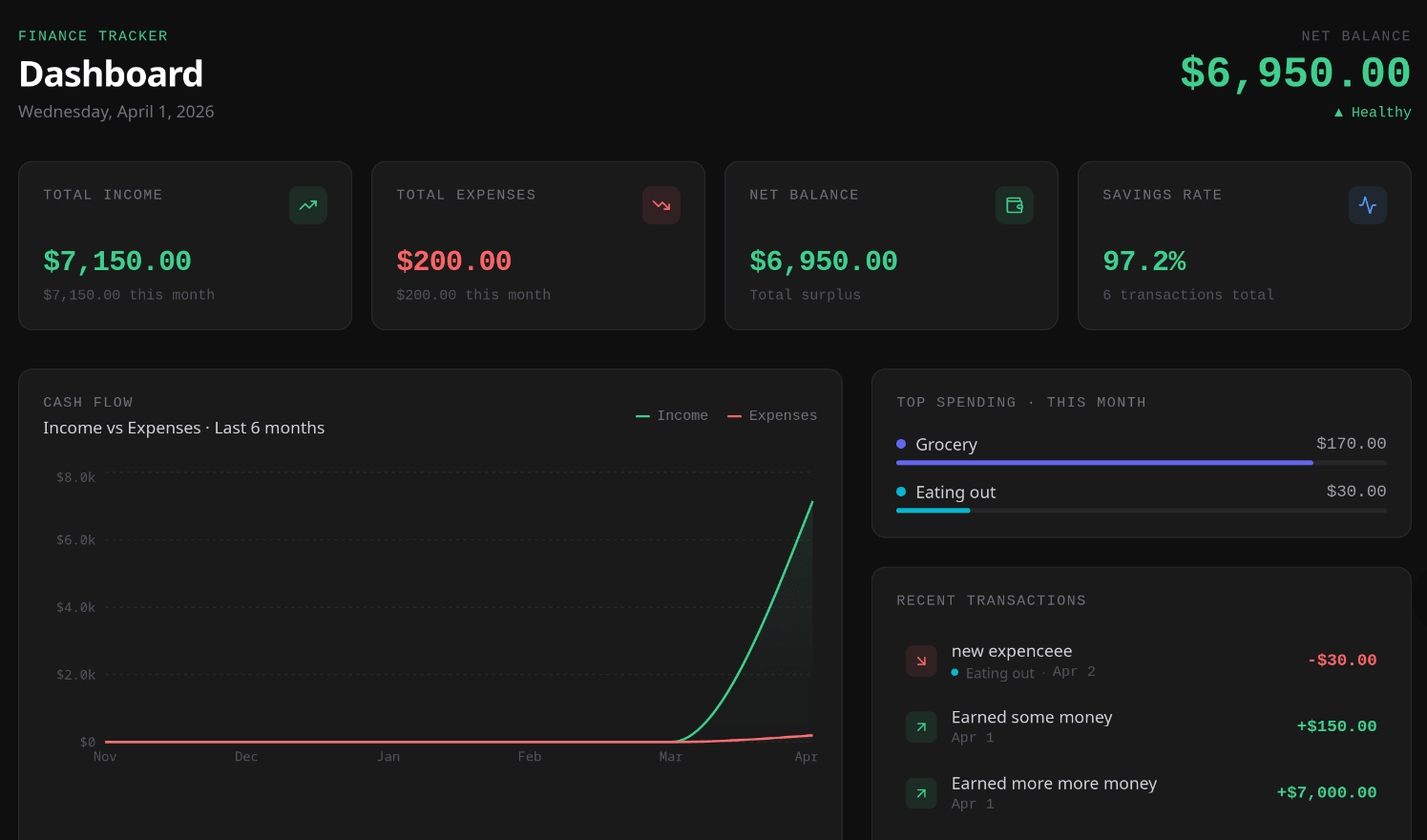Click the Savings Rate activity pulse icon

pos(1367,205)
